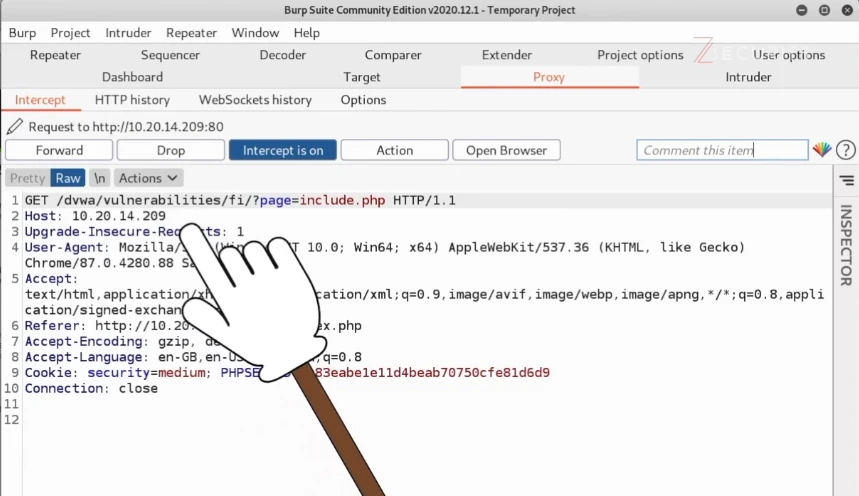The height and width of the screenshot is (496, 859).
Task: Click the security=medium cookie value
Action: coord(146,373)
